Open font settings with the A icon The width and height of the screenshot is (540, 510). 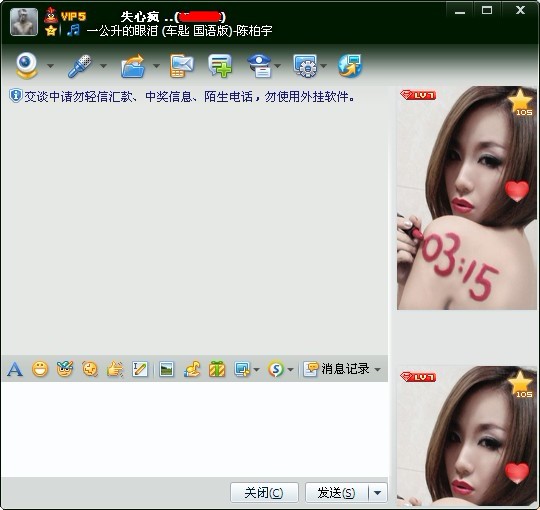pyautogui.click(x=15, y=369)
